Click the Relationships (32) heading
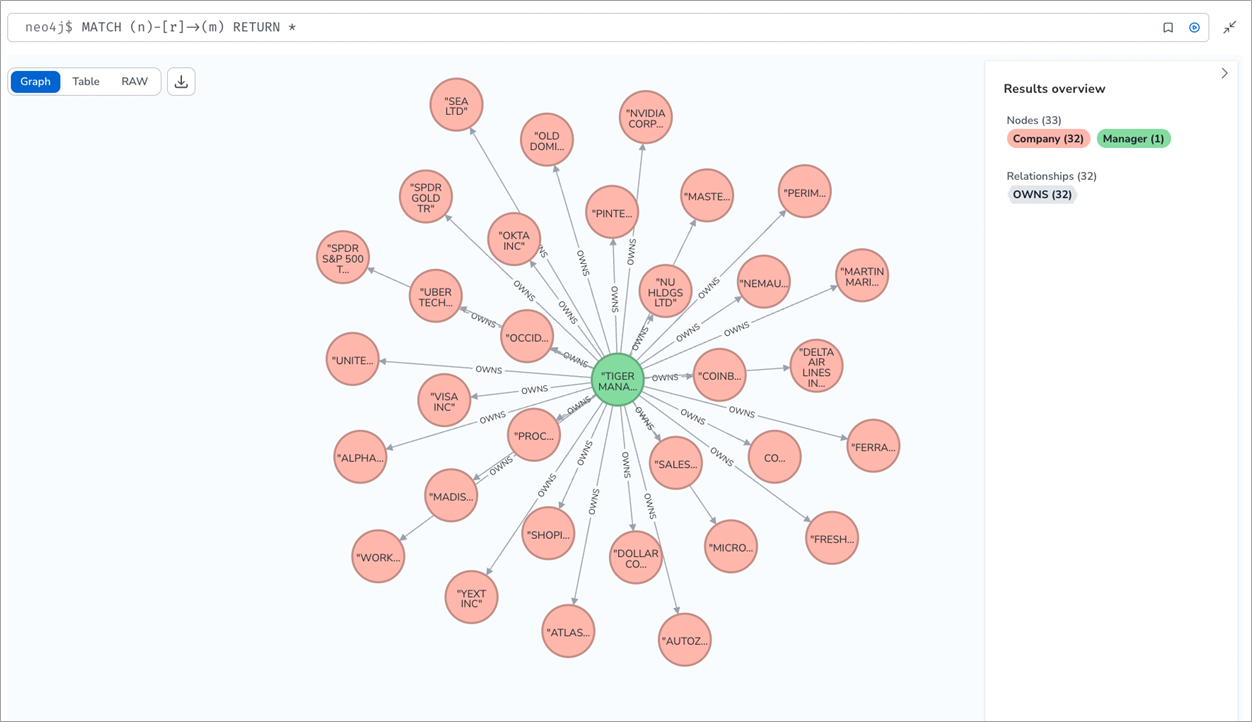 coord(1051,175)
